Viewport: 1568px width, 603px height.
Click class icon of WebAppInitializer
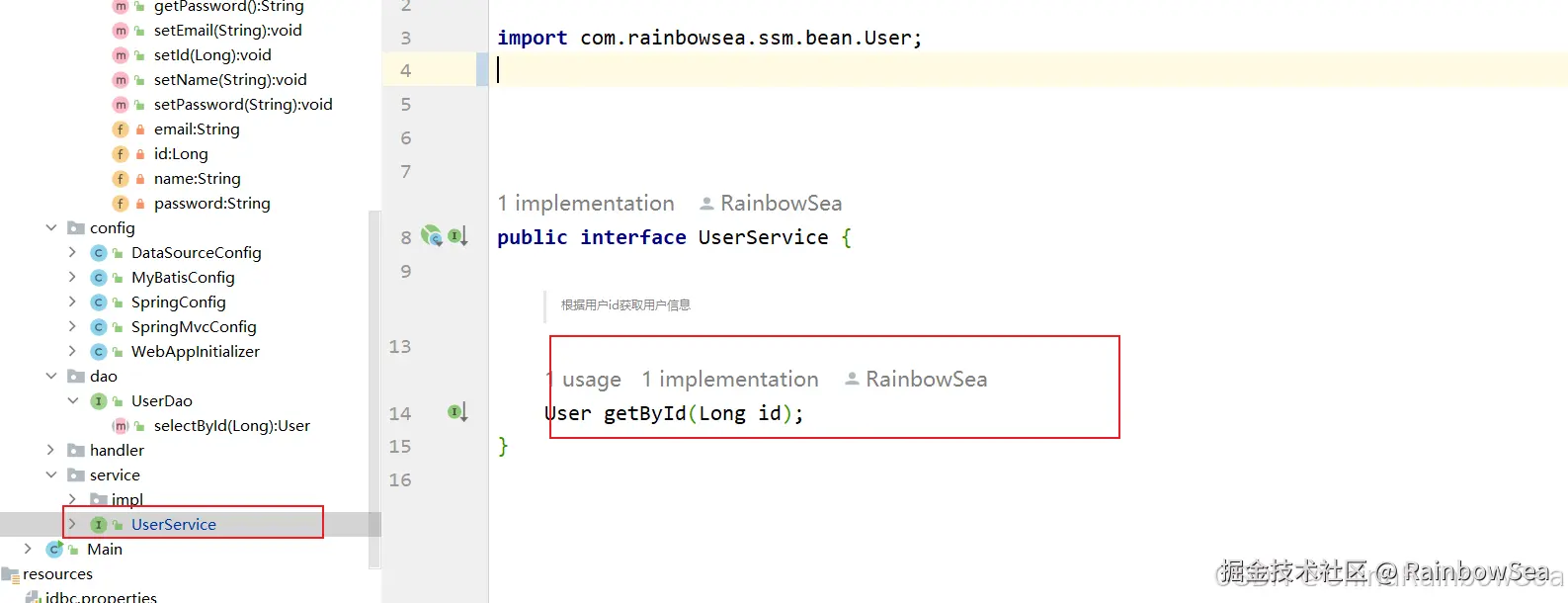pos(99,352)
